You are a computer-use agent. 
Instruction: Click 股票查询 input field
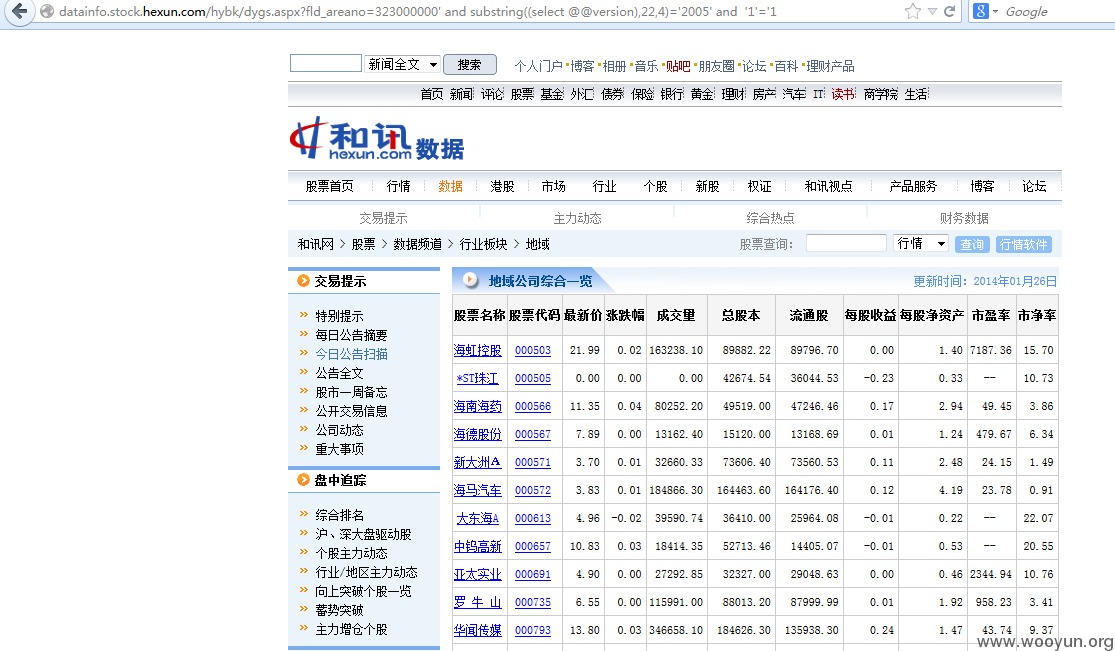click(846, 243)
